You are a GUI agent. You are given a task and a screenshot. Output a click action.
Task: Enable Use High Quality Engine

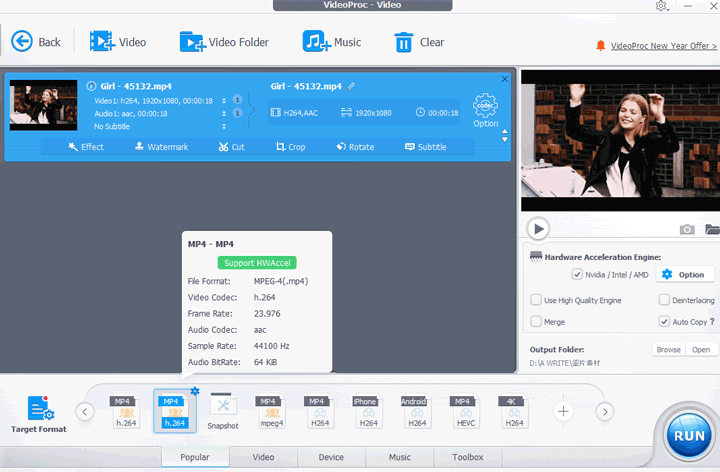coord(536,300)
